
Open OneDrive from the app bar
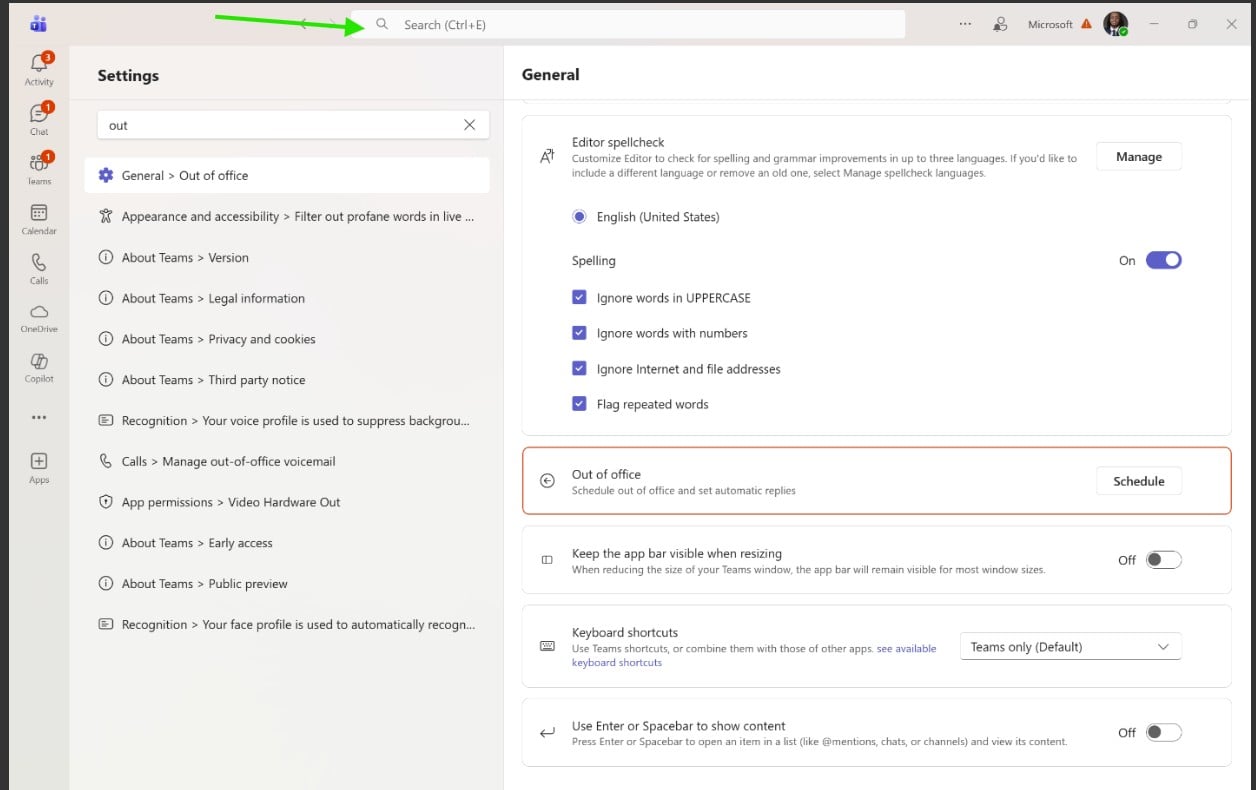click(x=39, y=316)
